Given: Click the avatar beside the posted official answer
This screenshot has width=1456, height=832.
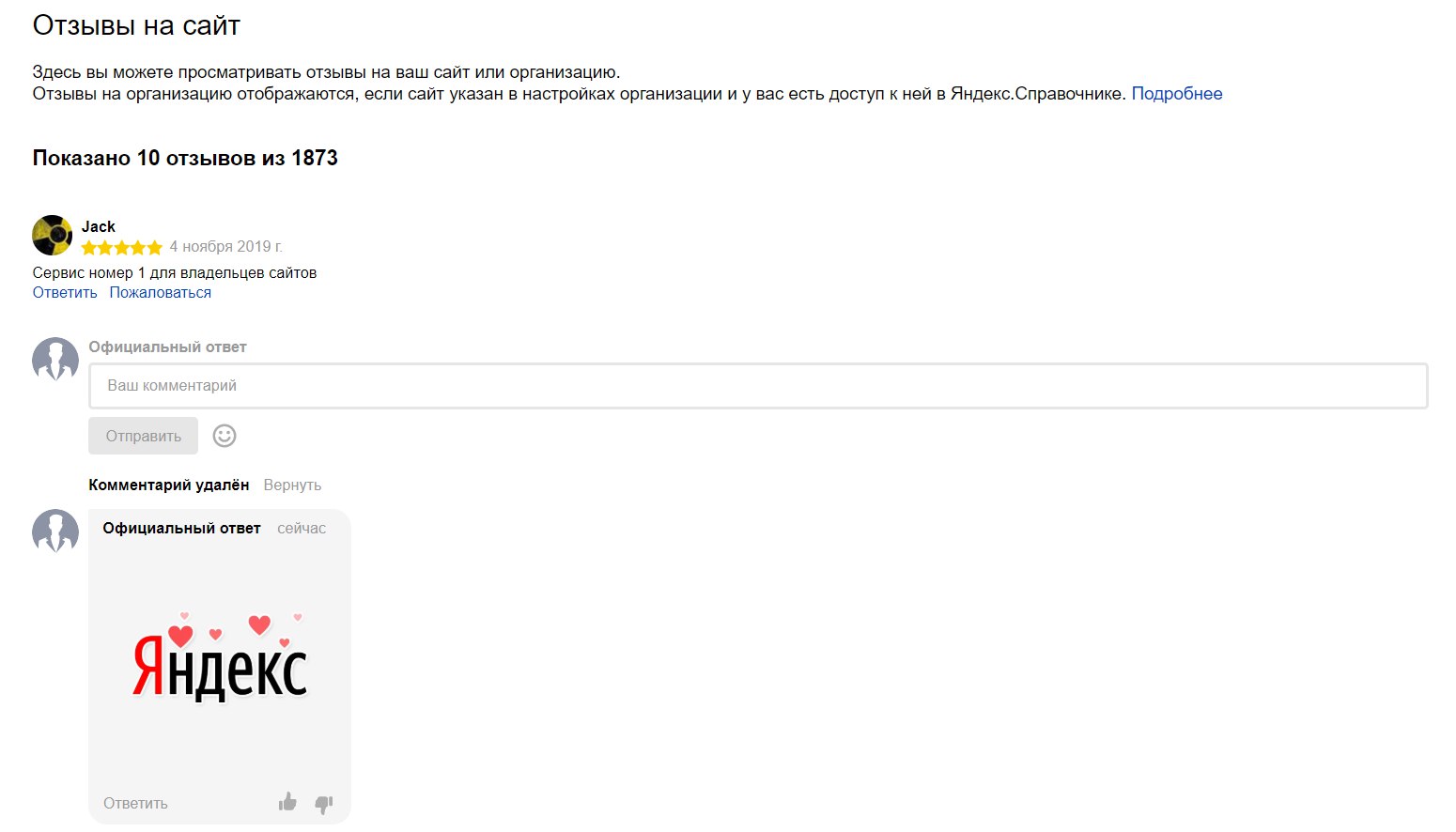Looking at the screenshot, I should [x=55, y=531].
